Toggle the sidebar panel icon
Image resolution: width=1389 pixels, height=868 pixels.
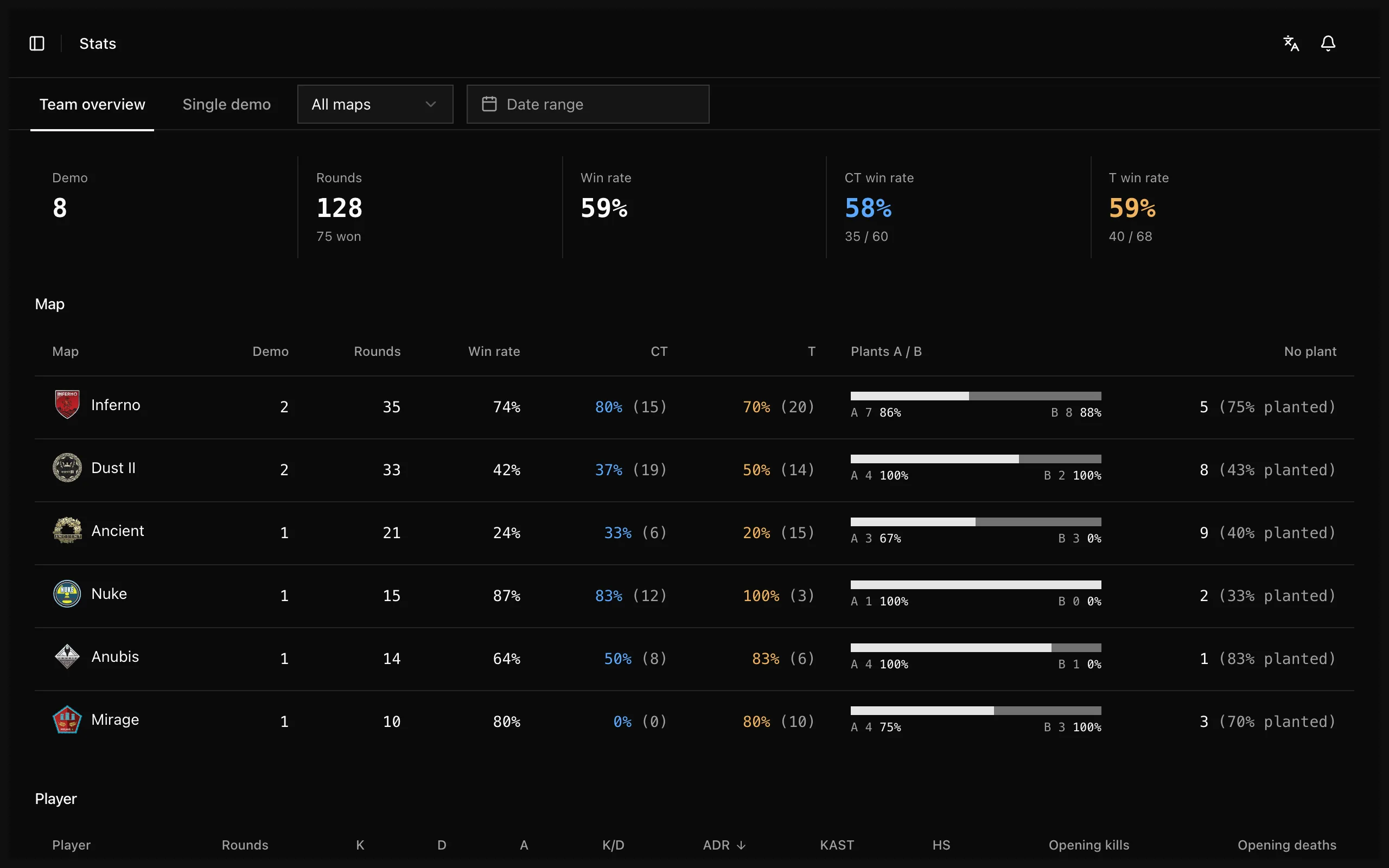(37, 43)
